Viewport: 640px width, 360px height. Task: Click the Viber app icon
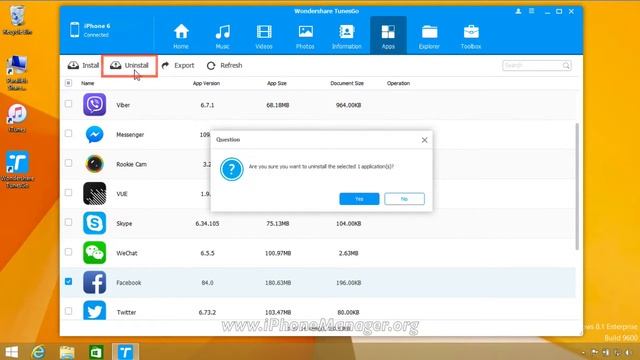95,104
